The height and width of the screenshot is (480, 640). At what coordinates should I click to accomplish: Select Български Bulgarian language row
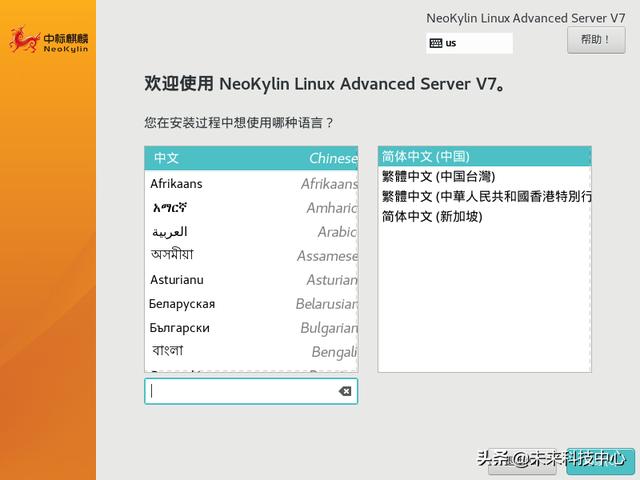251,328
